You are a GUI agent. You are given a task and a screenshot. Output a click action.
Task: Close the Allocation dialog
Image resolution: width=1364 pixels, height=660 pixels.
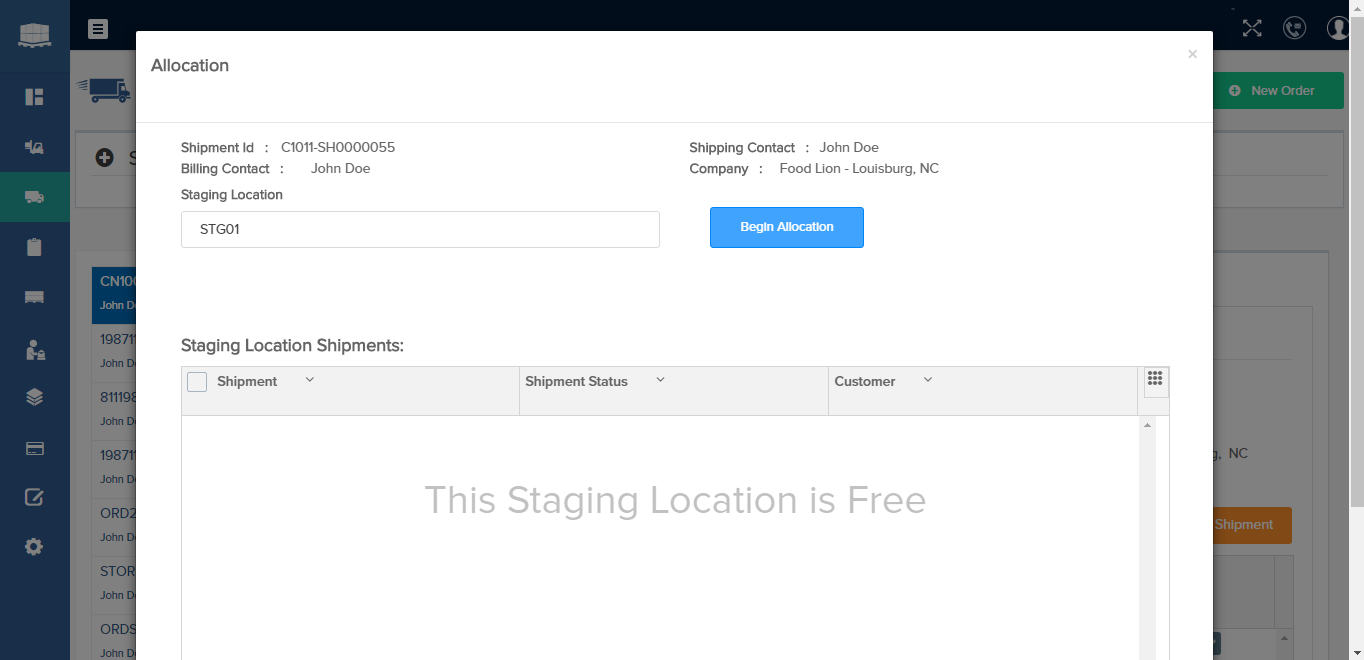click(x=1192, y=54)
